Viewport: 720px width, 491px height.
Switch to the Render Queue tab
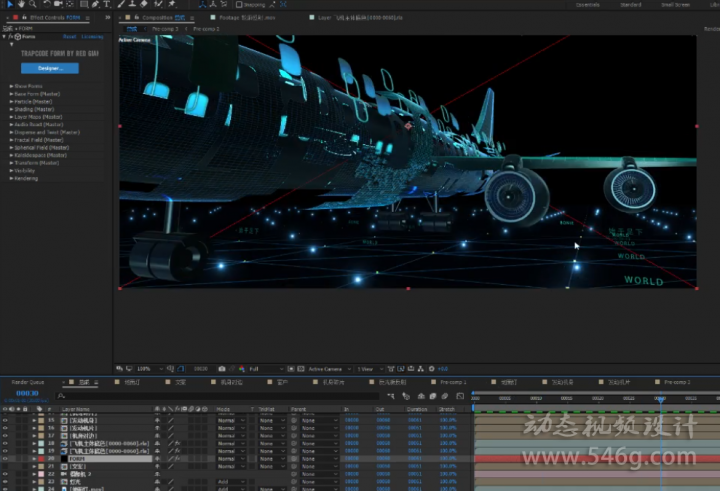(x=28, y=382)
